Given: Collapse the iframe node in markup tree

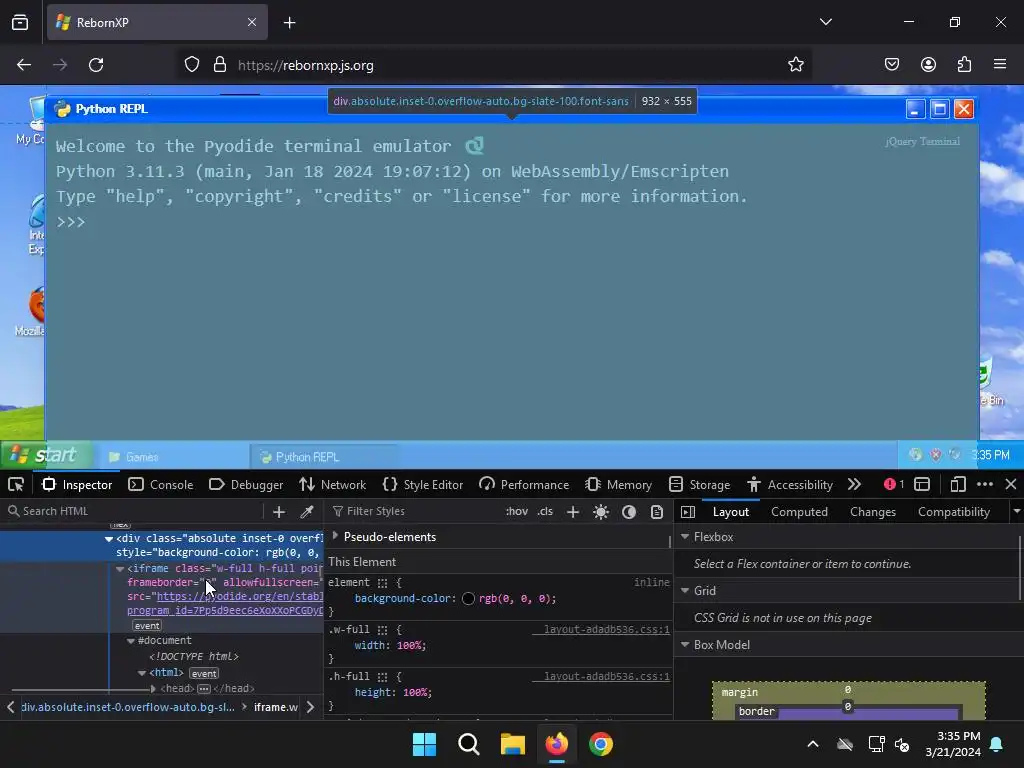Looking at the screenshot, I should 120,569.
